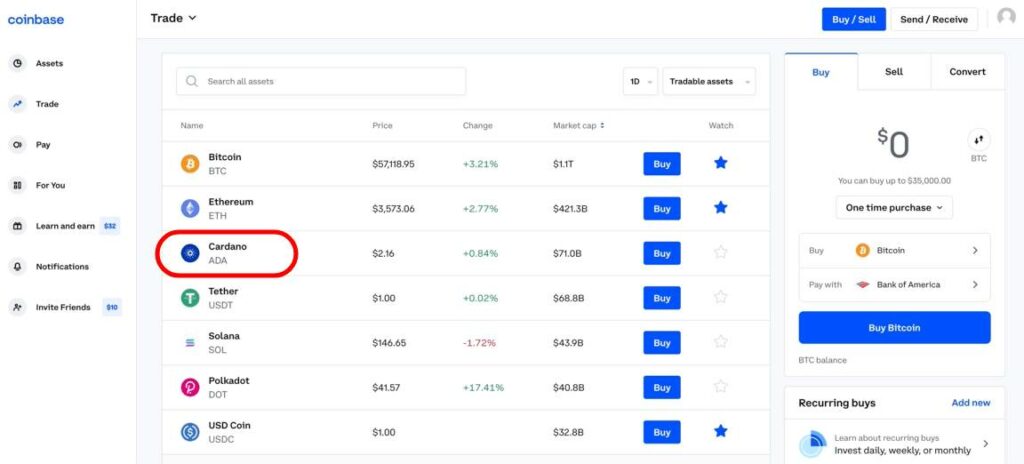Swap currency units with the arrows icon
The width and height of the screenshot is (1024, 464).
[x=978, y=140]
